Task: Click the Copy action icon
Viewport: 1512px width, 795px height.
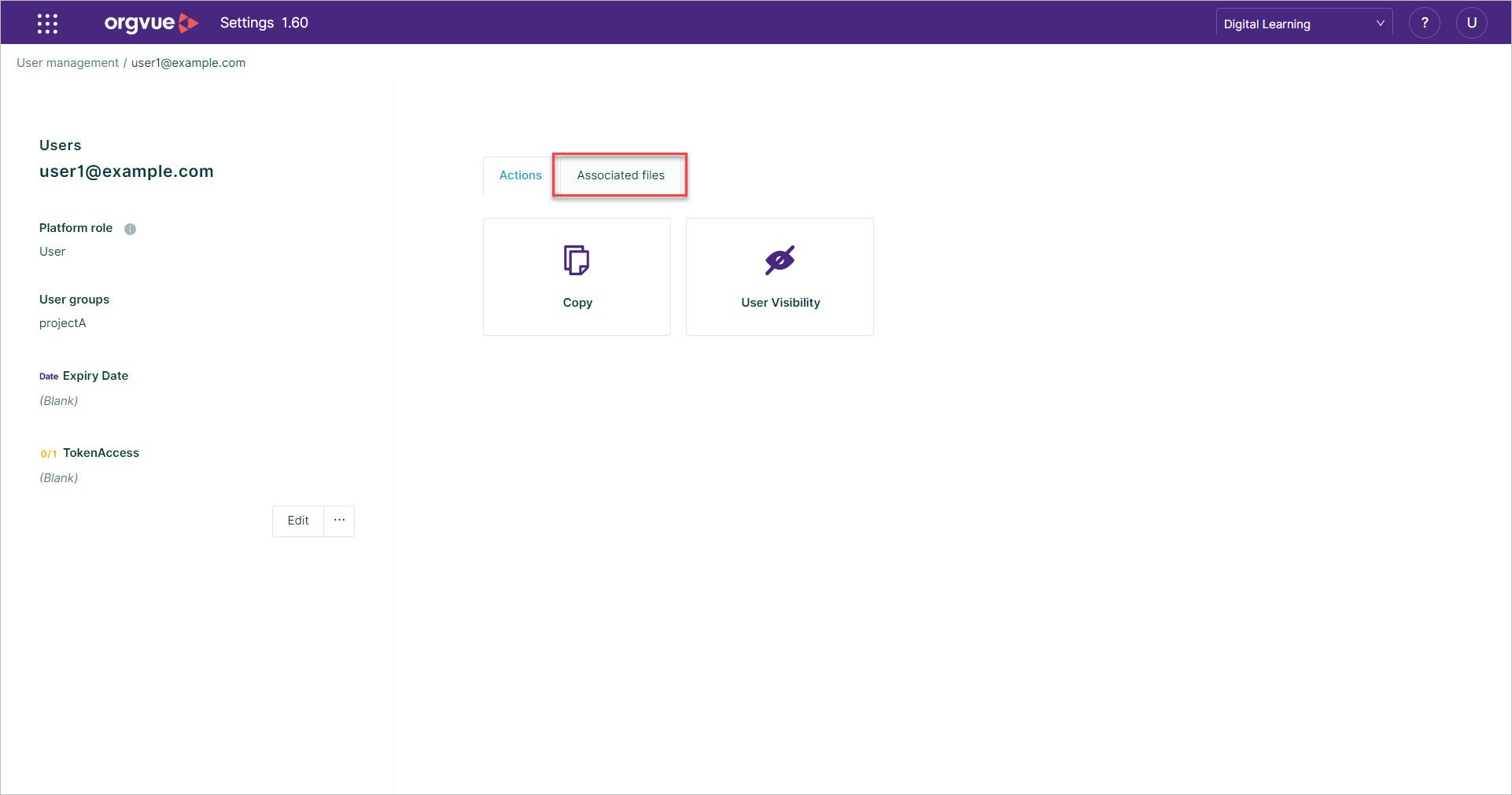Action: [577, 260]
